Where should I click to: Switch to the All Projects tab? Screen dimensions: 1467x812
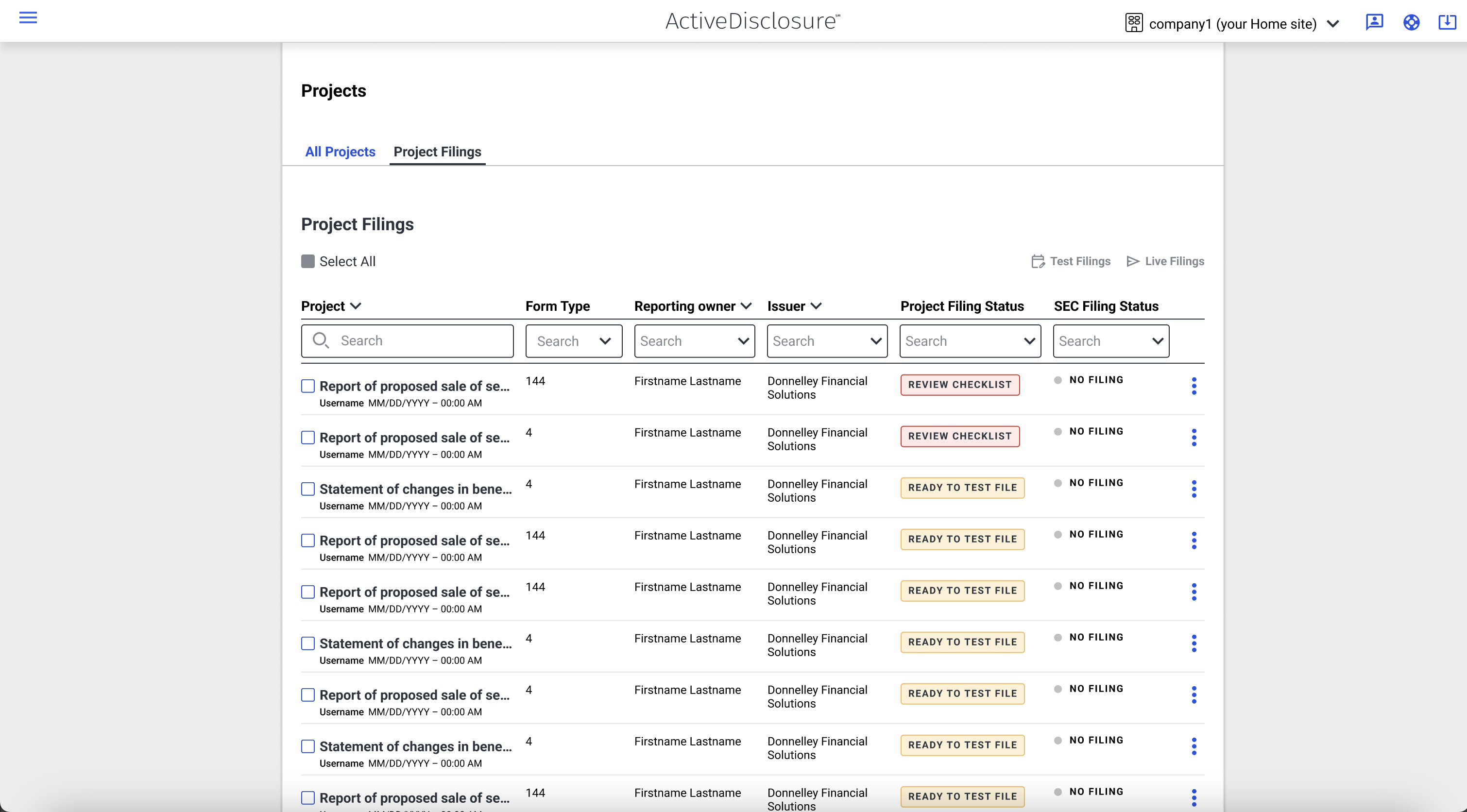tap(340, 152)
